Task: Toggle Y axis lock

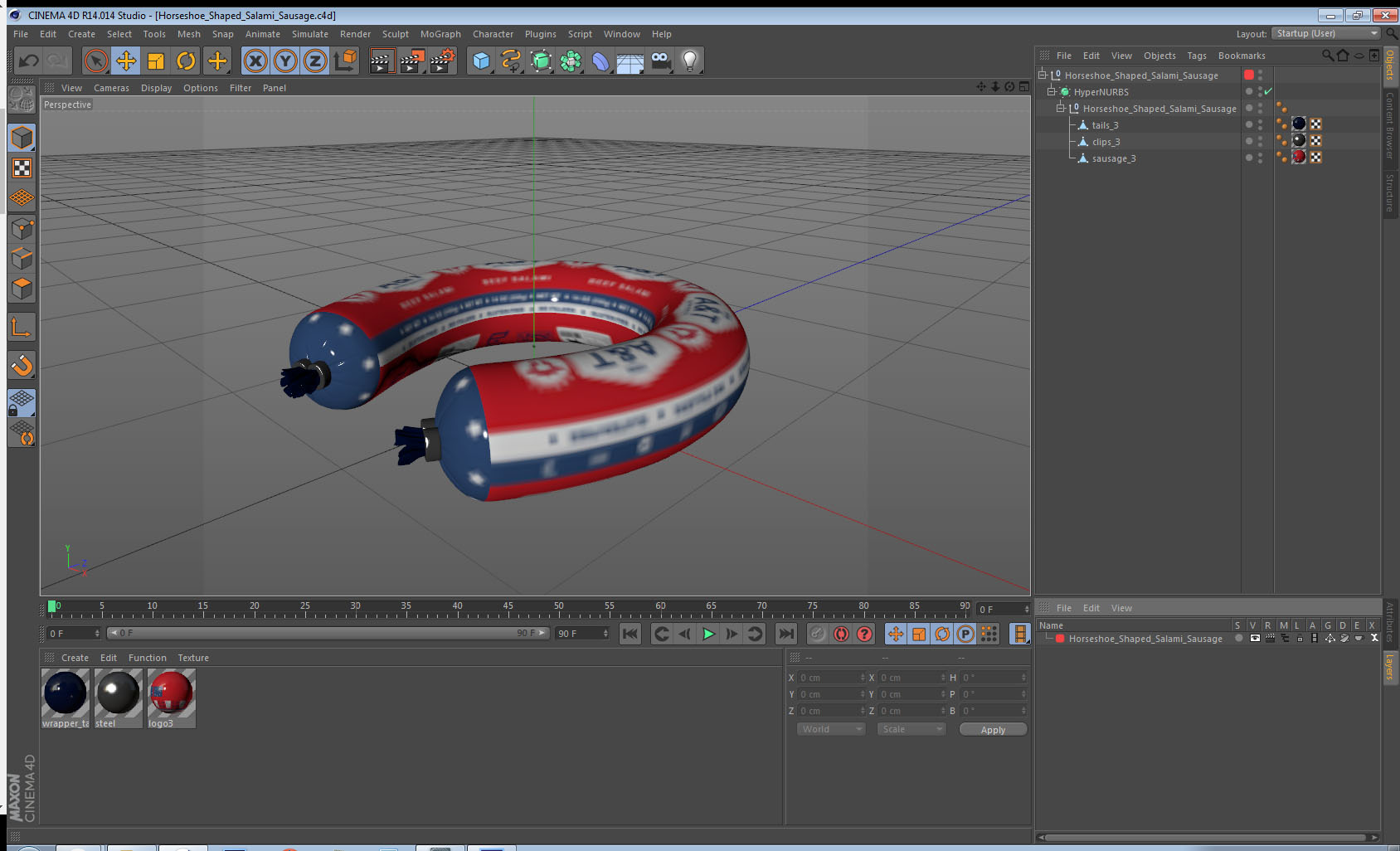Action: 285,61
